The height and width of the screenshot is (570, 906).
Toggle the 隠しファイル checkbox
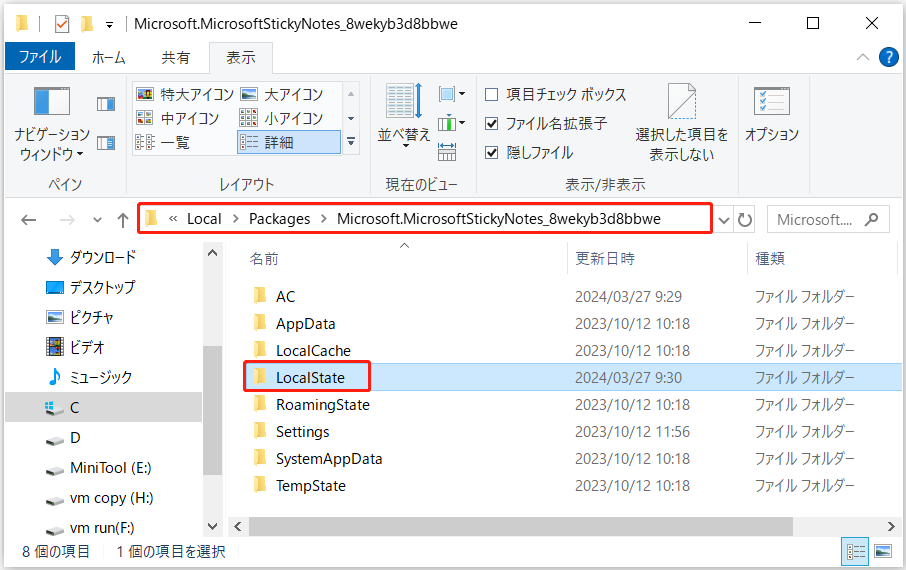click(x=492, y=153)
